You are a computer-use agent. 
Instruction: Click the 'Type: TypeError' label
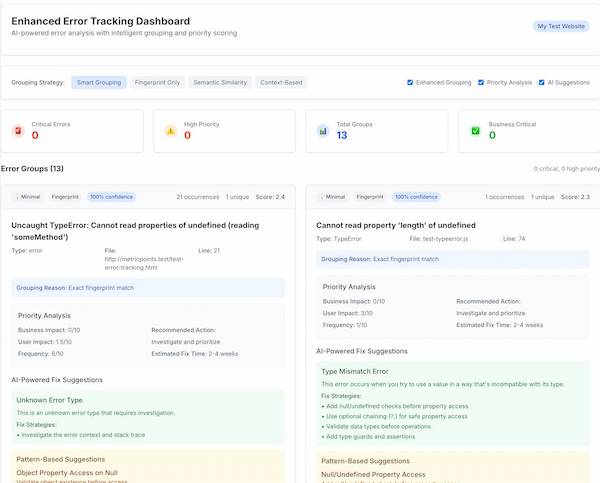coord(339,239)
